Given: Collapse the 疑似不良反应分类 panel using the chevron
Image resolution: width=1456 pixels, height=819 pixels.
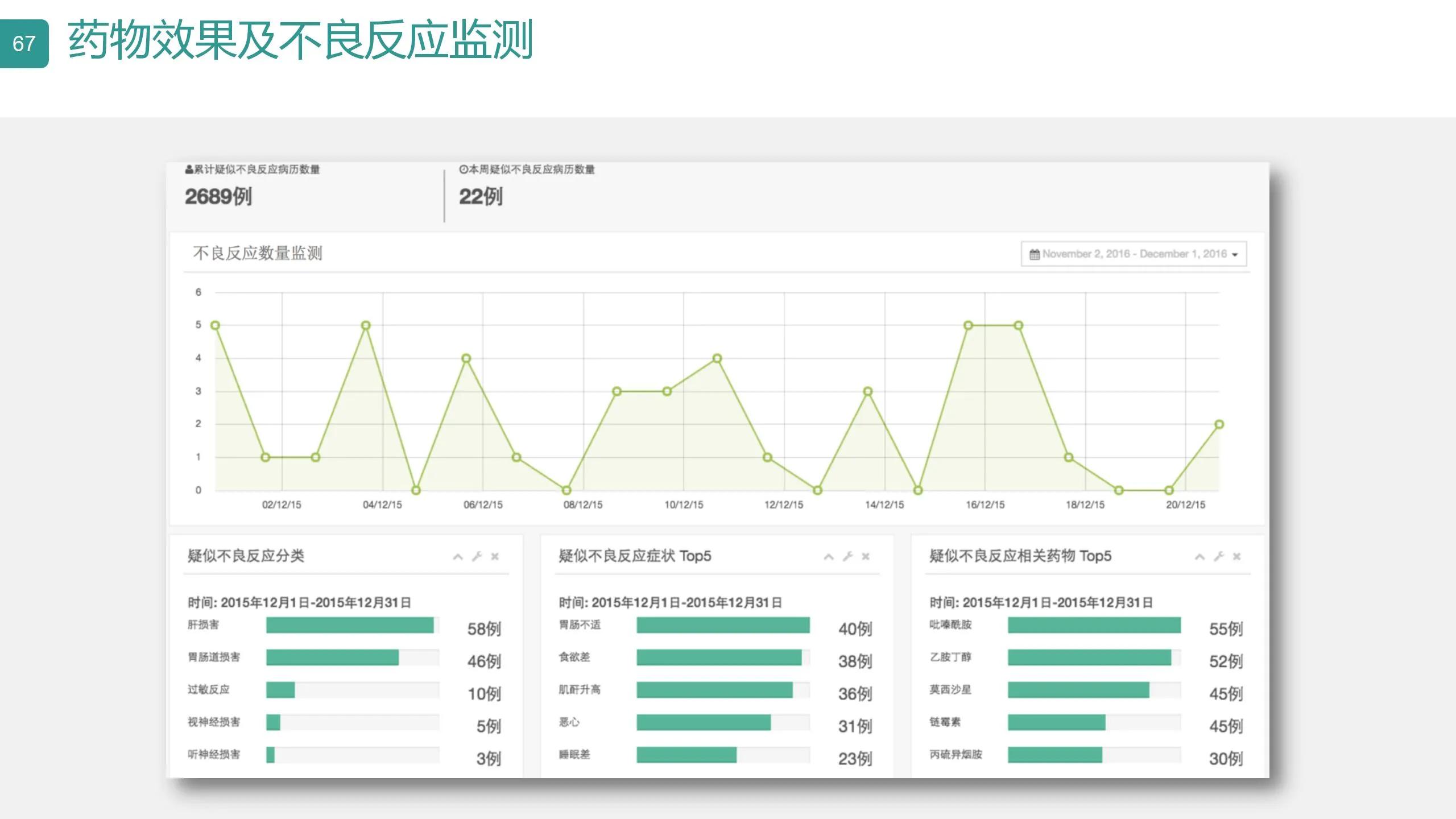Looking at the screenshot, I should [457, 556].
